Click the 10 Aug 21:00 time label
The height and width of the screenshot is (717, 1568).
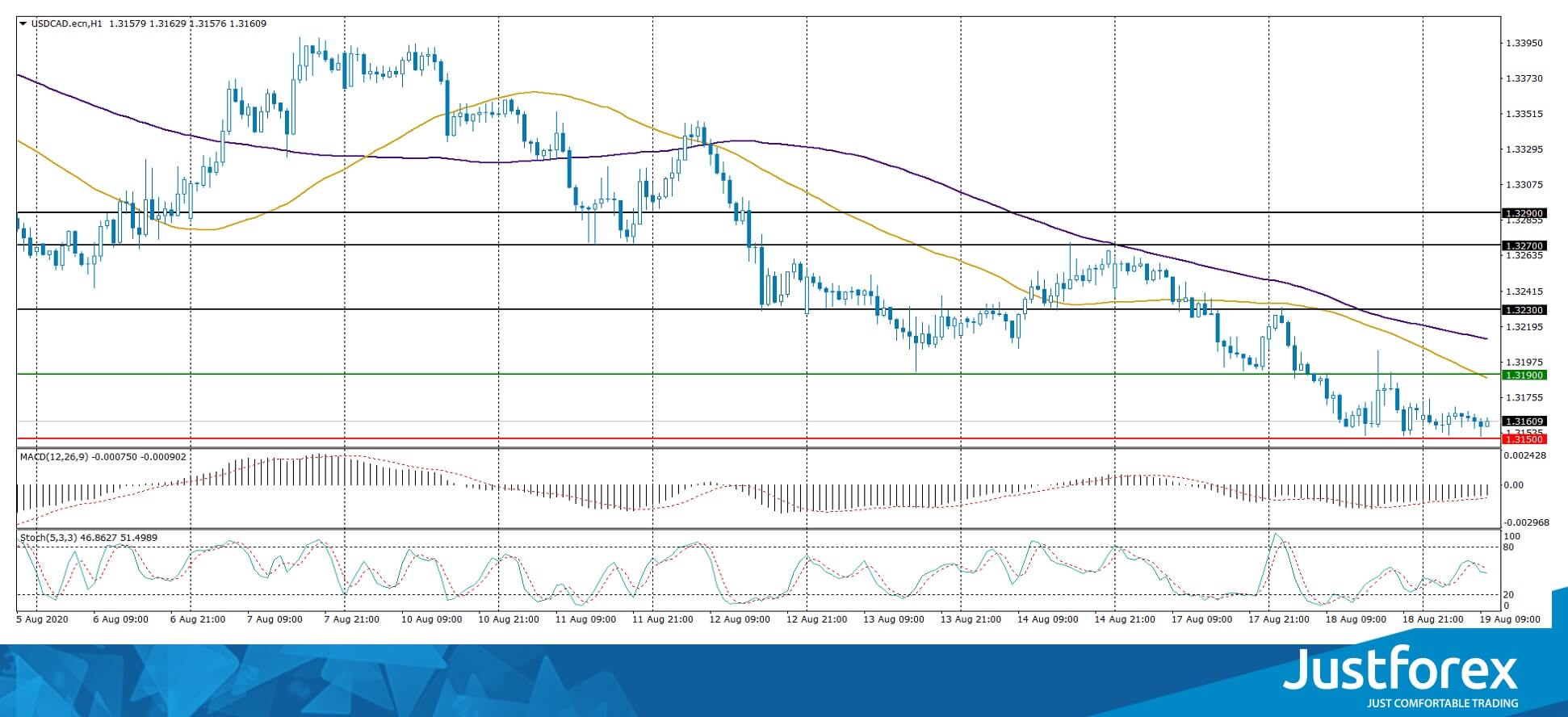click(509, 620)
